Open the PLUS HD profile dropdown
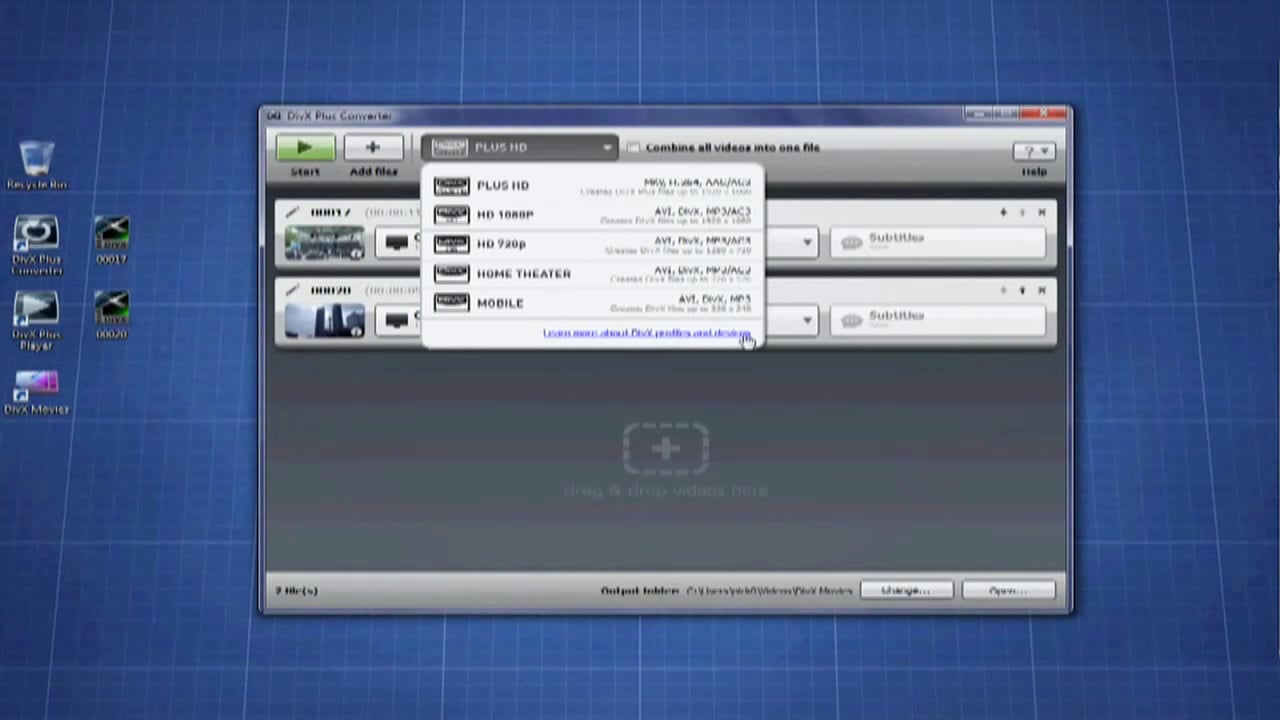1280x720 pixels. 520,148
